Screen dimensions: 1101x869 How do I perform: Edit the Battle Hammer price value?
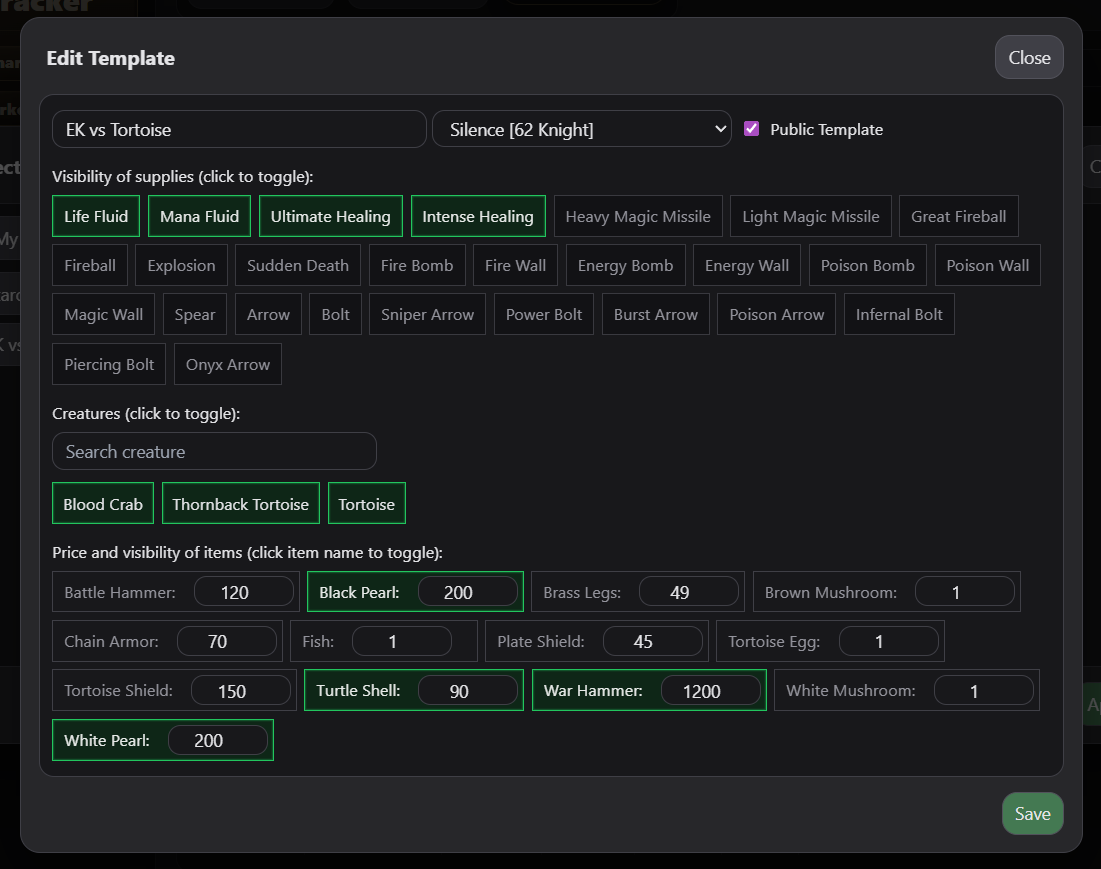click(x=244, y=592)
